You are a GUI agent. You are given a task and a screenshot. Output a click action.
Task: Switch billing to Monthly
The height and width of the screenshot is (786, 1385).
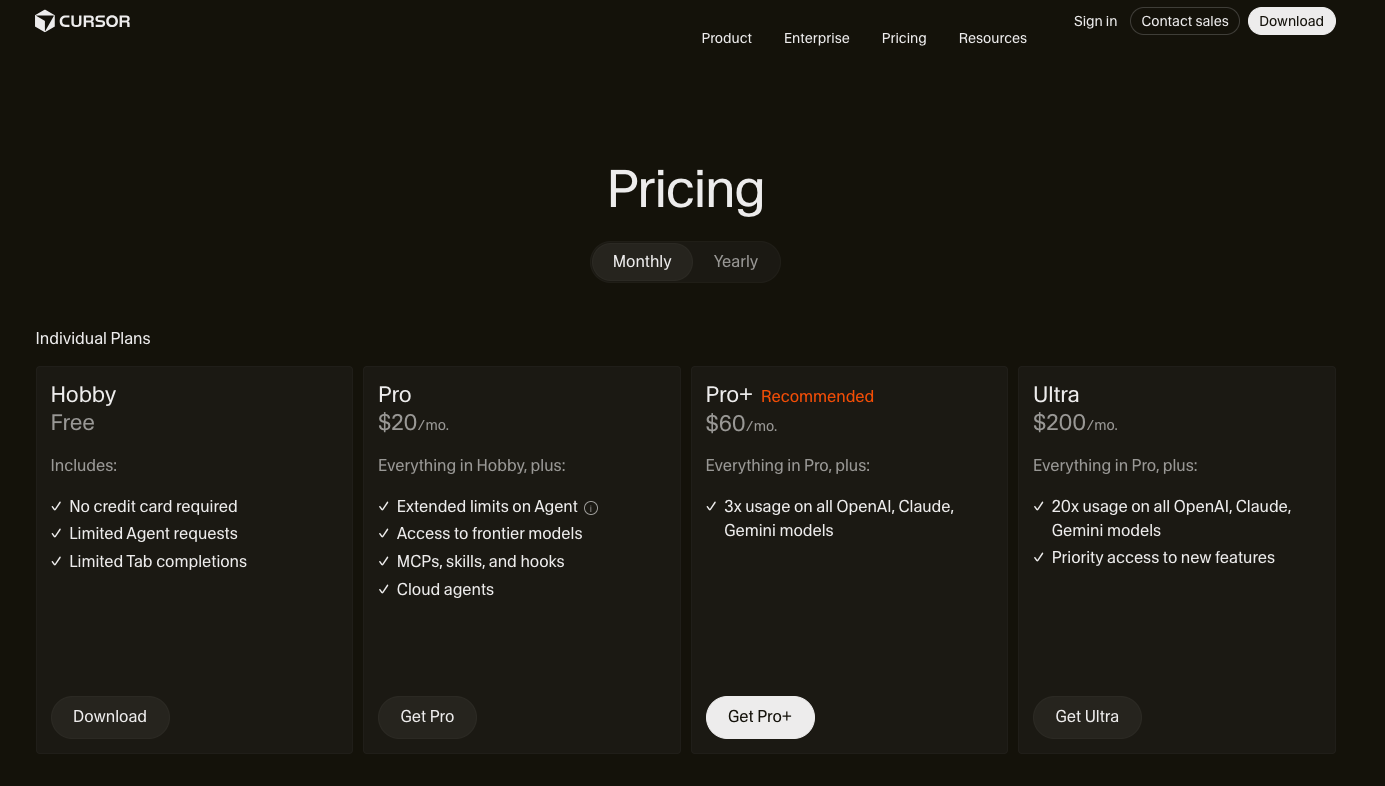(x=642, y=262)
